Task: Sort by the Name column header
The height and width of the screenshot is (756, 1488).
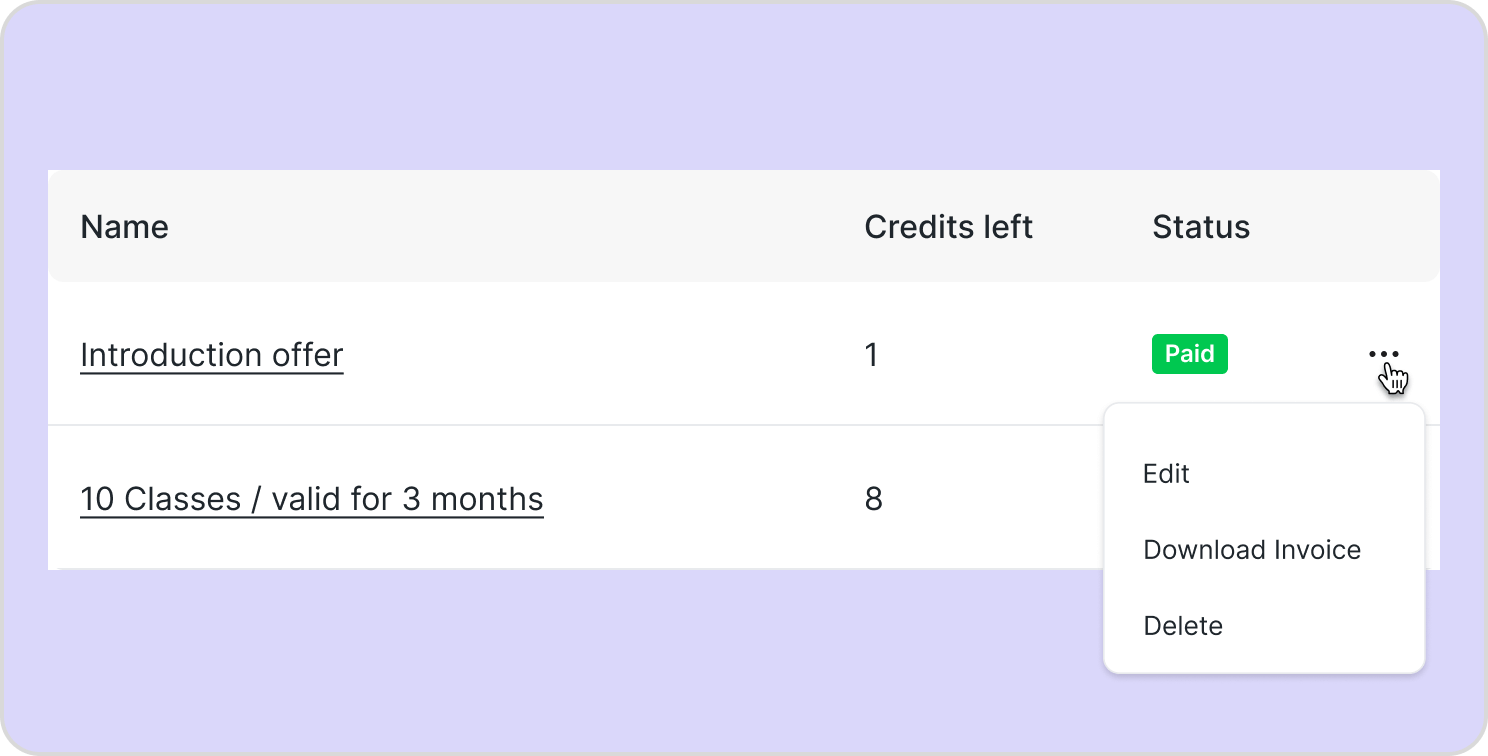Action: coord(124,227)
